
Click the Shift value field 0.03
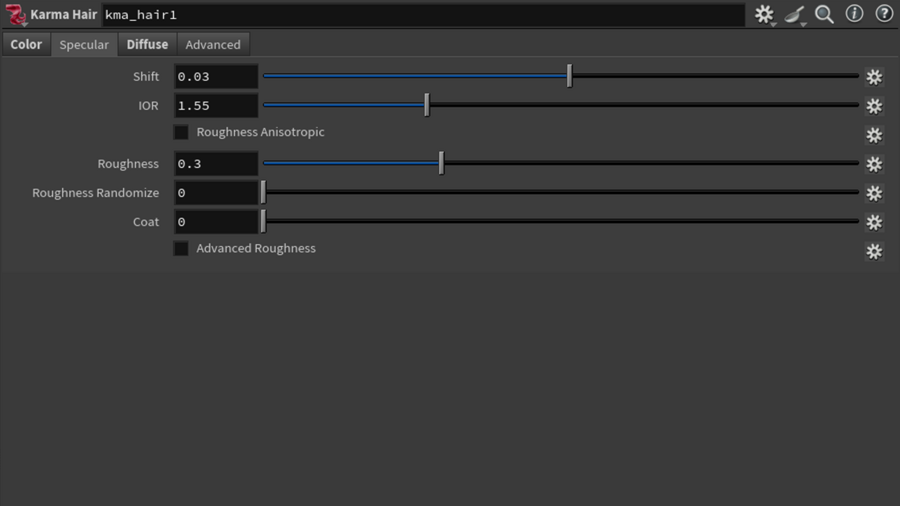(x=216, y=76)
